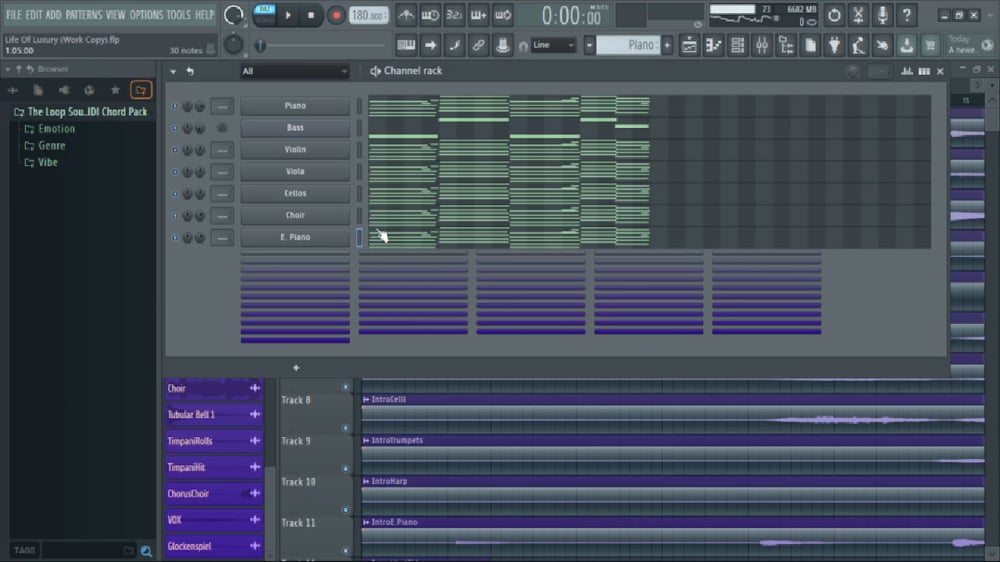Viewport: 1000px width, 562px height.
Task: Click the Choir channel button
Action: tap(295, 215)
